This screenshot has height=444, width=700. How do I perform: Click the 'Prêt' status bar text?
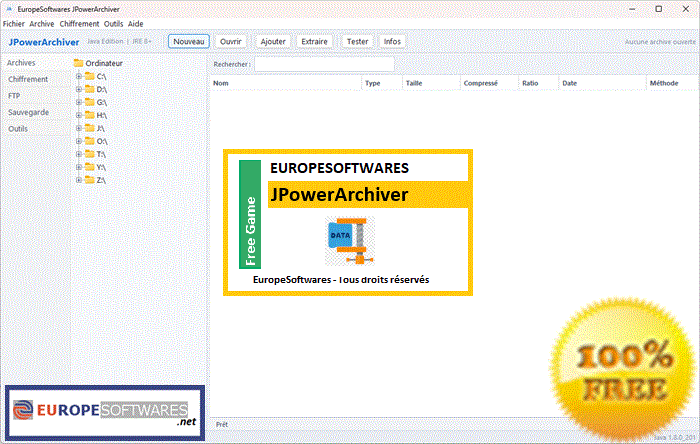click(x=222, y=424)
